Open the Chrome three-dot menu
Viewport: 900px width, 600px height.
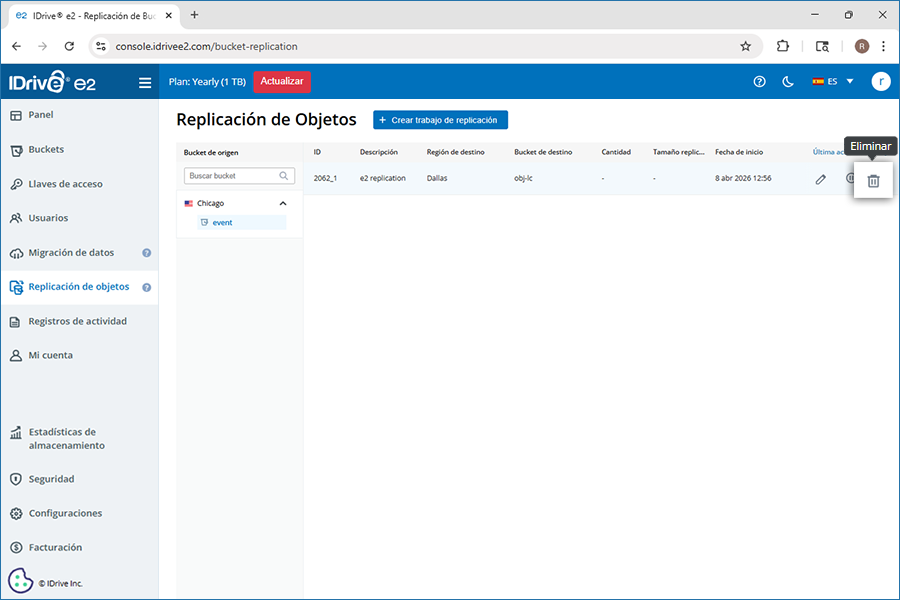883,46
